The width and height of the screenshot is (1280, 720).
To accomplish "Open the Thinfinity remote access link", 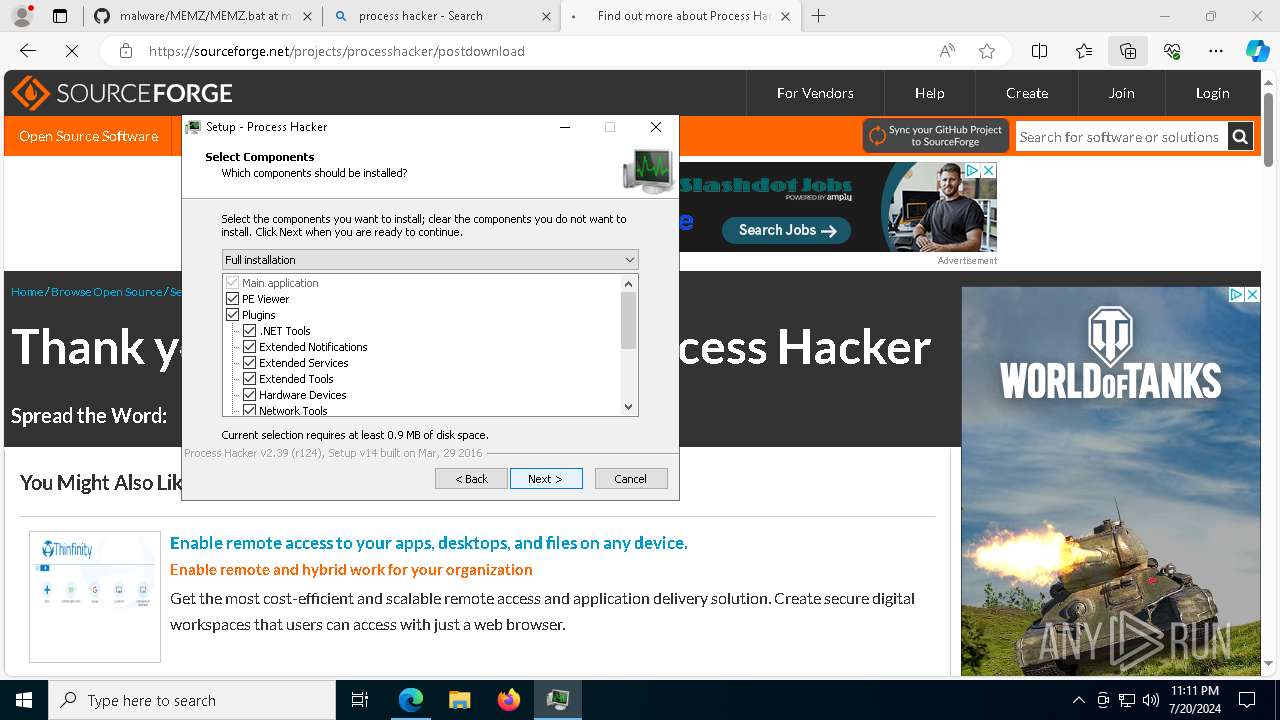I will [x=428, y=543].
